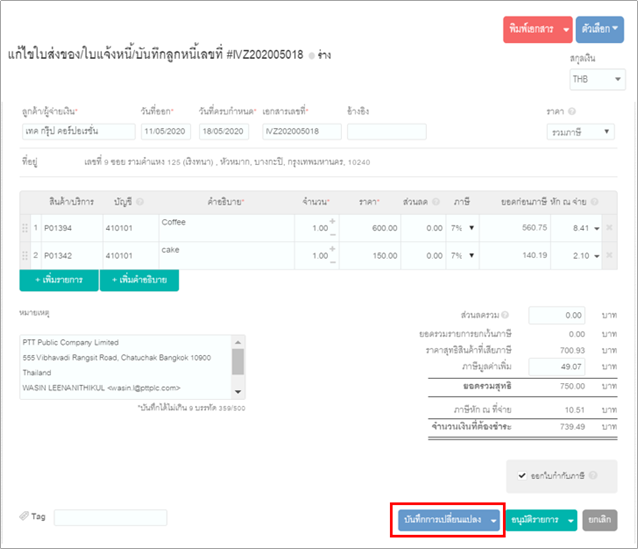Open ตัวเลือก options menu
This screenshot has height=549, width=638.
pyautogui.click(x=600, y=29)
